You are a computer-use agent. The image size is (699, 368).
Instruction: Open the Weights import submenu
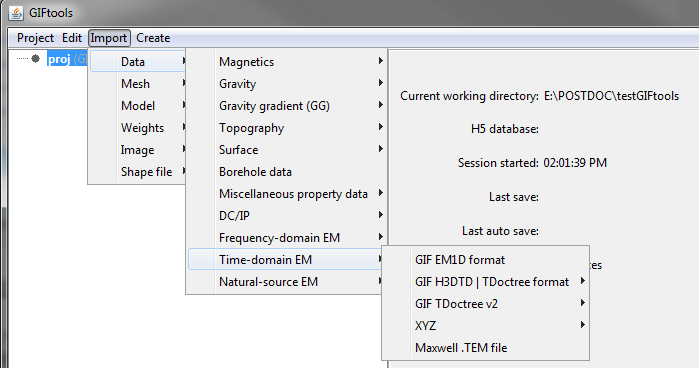(x=138, y=128)
